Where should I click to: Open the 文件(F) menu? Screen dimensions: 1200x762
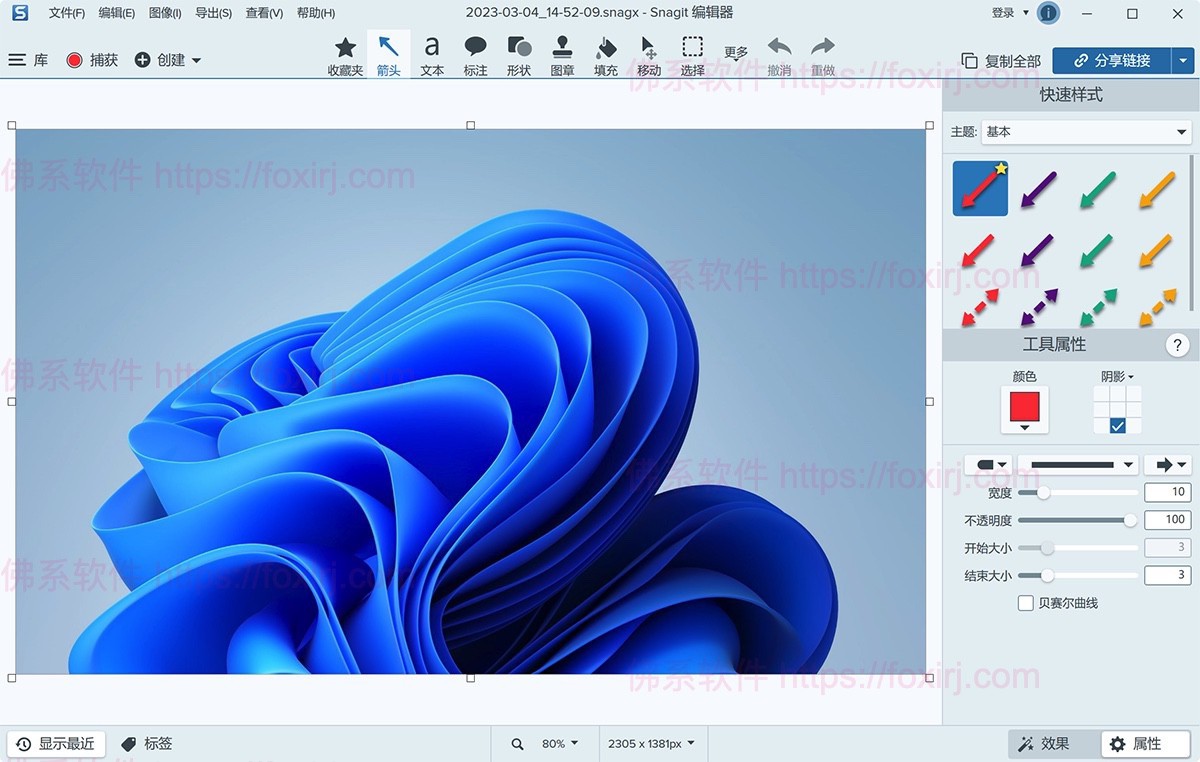tap(66, 12)
